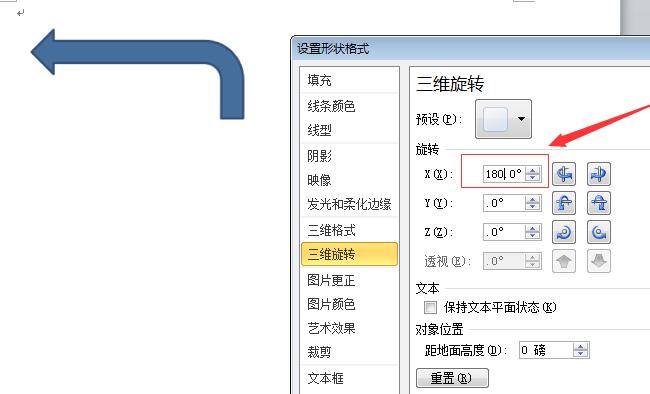This screenshot has height=394, width=650.
Task: Select 三维旋转 category in sidebar
Action: pyautogui.click(x=349, y=254)
